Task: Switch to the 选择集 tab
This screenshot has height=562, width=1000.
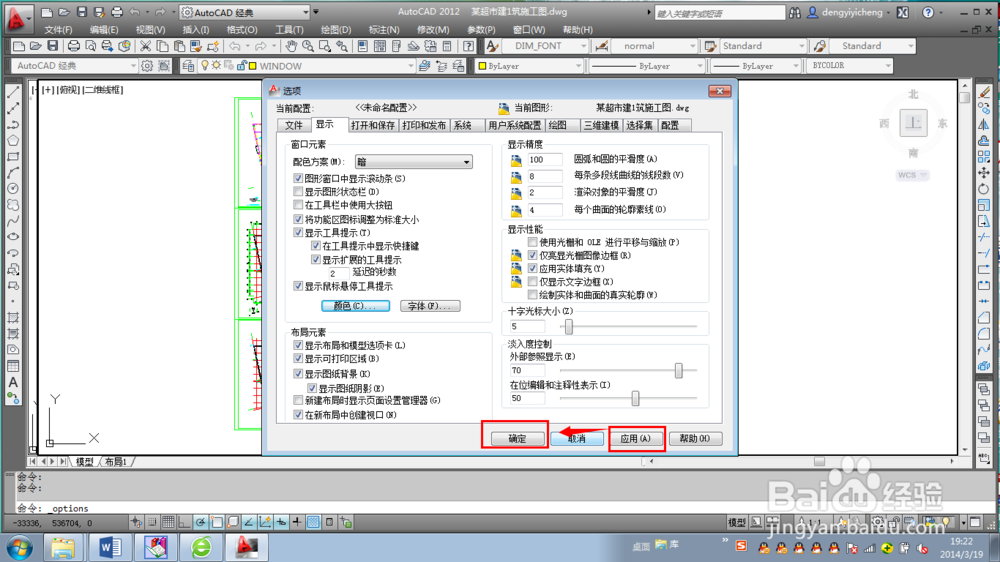Action: 638,125
